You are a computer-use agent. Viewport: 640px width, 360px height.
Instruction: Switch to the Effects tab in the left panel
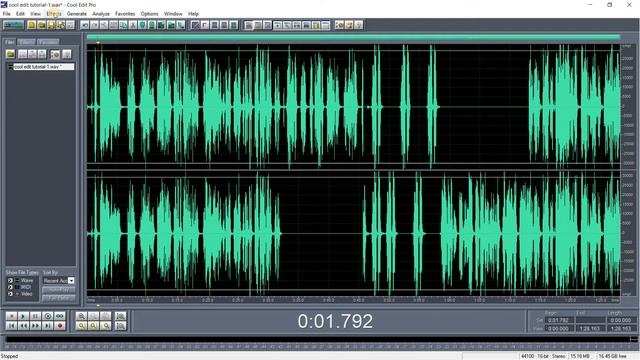pos(27,42)
